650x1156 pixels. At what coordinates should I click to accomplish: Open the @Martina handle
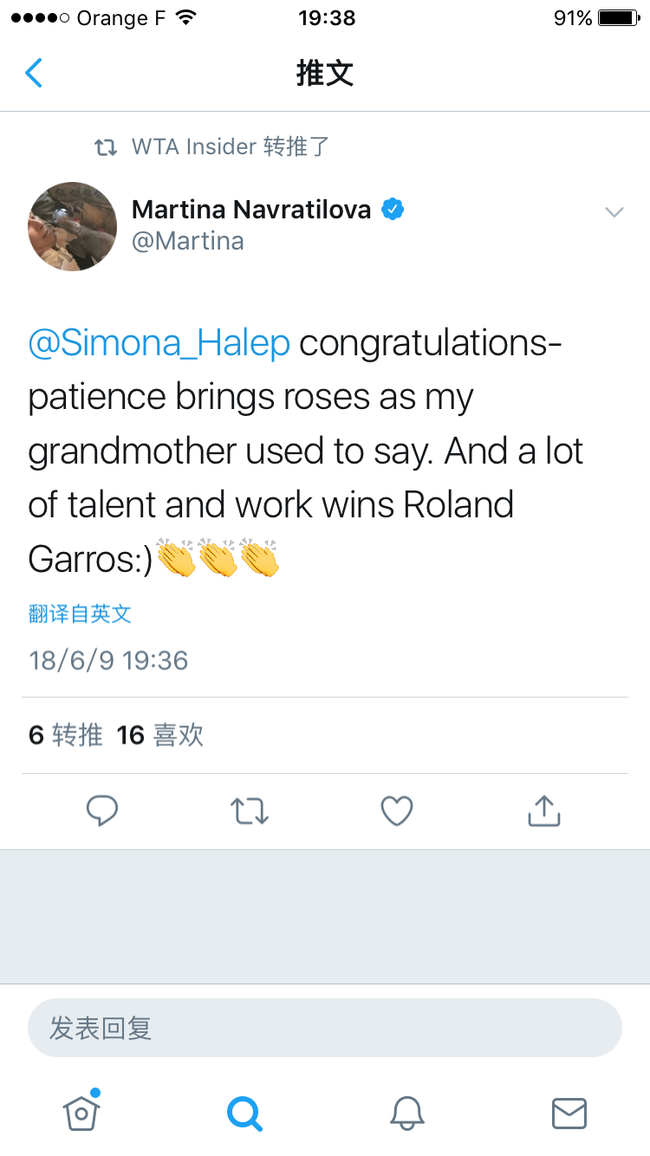[187, 241]
